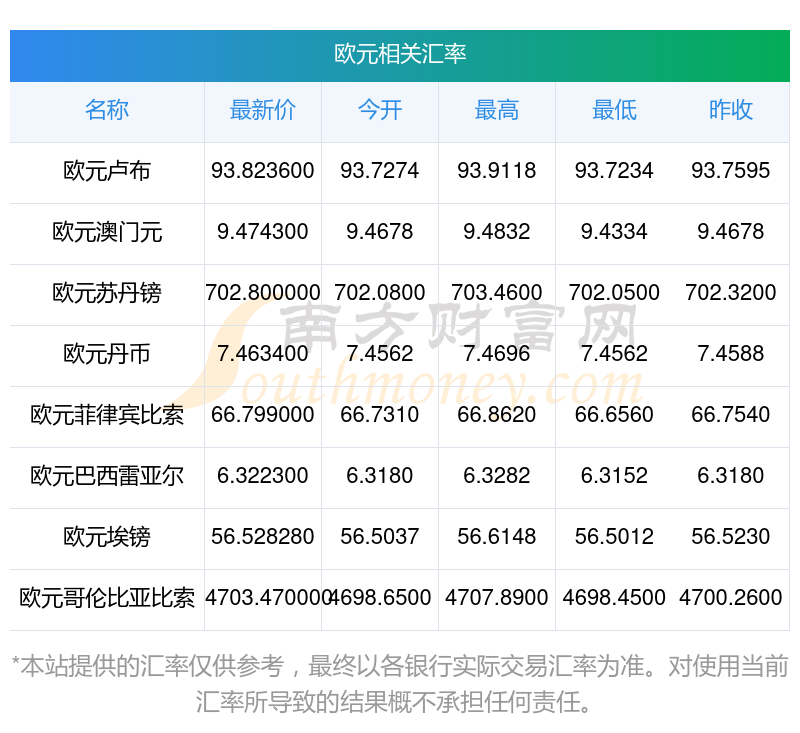This screenshot has height=733, width=800.
Task: Click latest price 93.823600
Action: click(263, 170)
